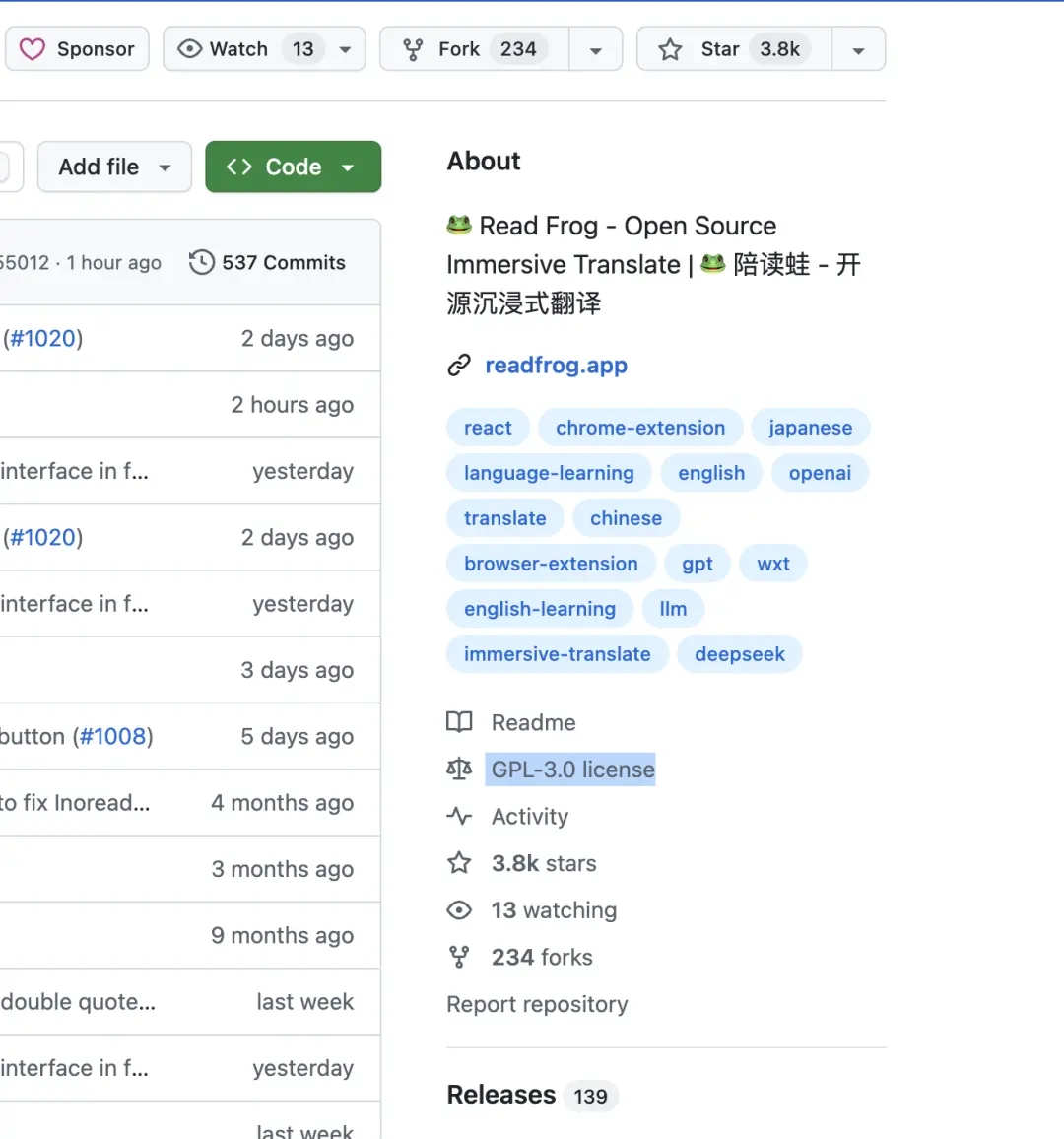The height and width of the screenshot is (1139, 1064).
Task: Click the Activity pulse icon
Action: click(459, 817)
